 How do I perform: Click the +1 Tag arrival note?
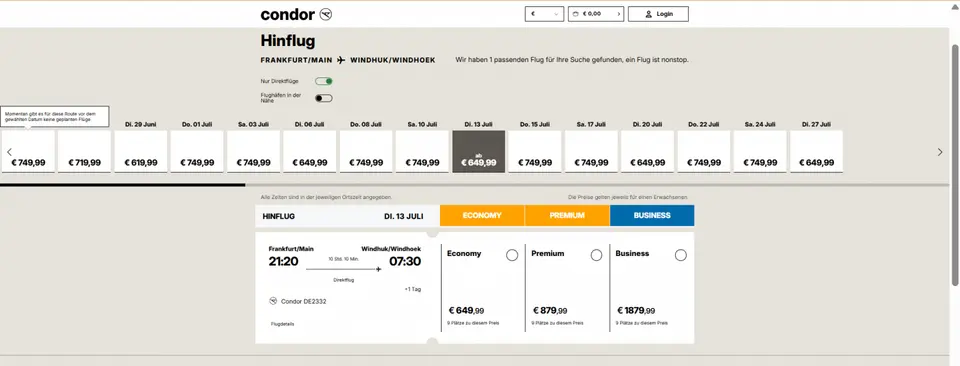(x=413, y=289)
